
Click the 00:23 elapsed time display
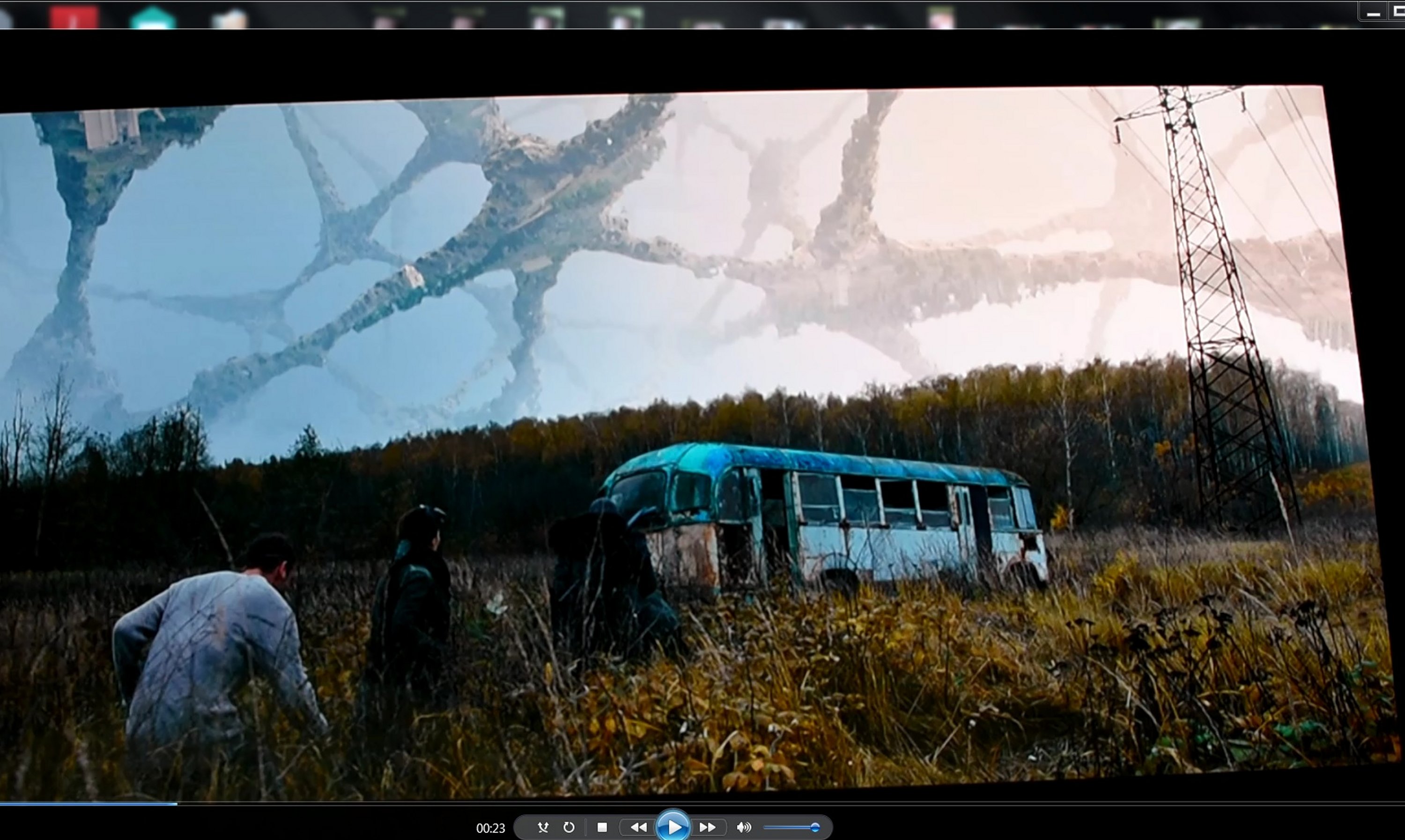pos(490,828)
